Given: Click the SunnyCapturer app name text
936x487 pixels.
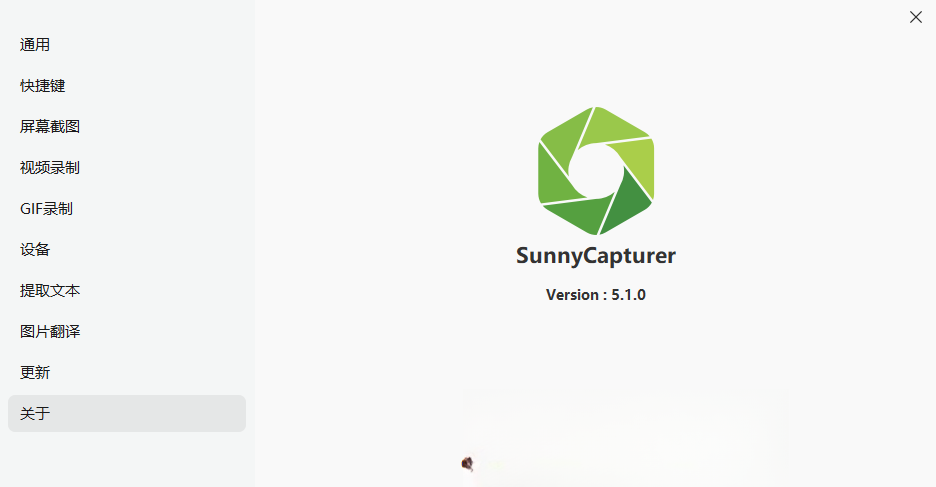Looking at the screenshot, I should coord(596,256).
